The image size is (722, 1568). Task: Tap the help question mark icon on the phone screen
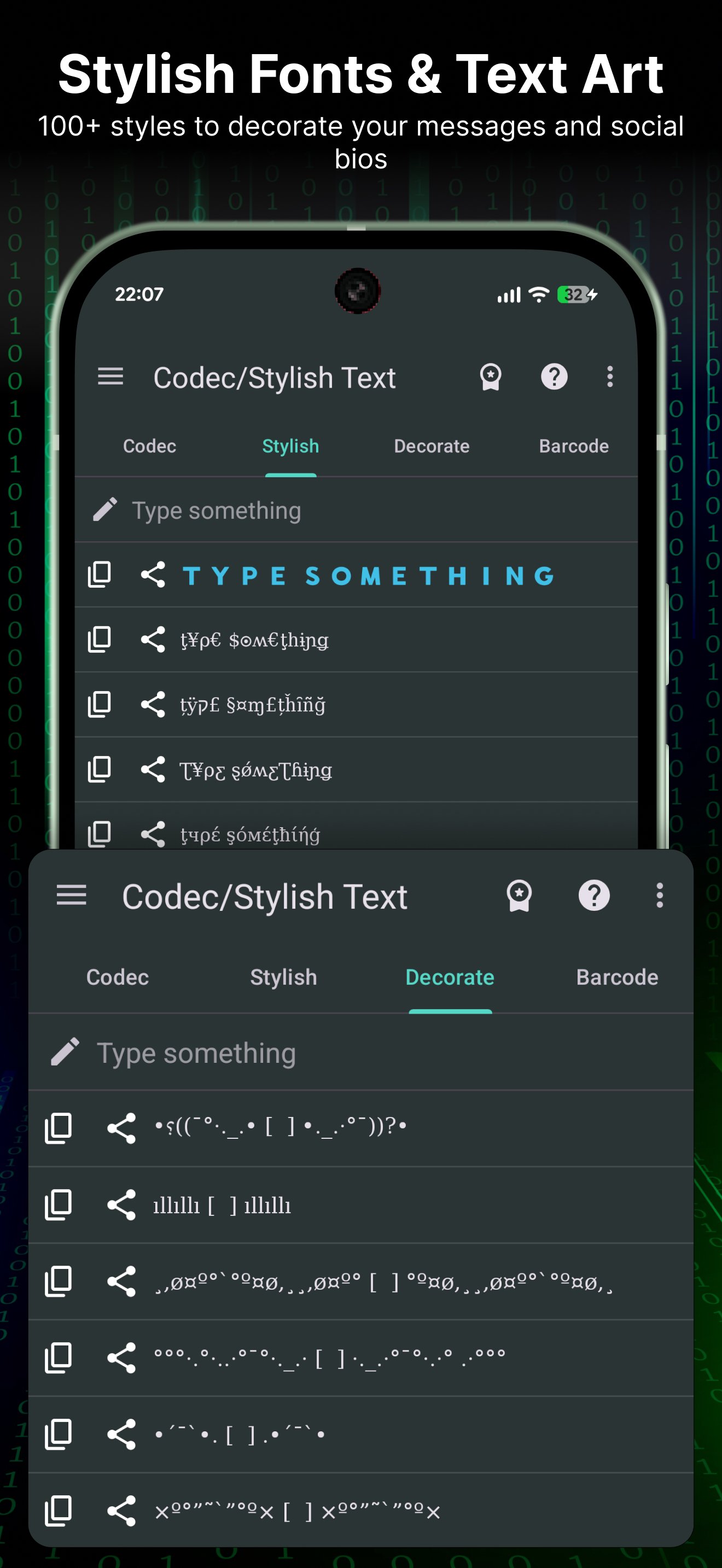pyautogui.click(x=554, y=377)
